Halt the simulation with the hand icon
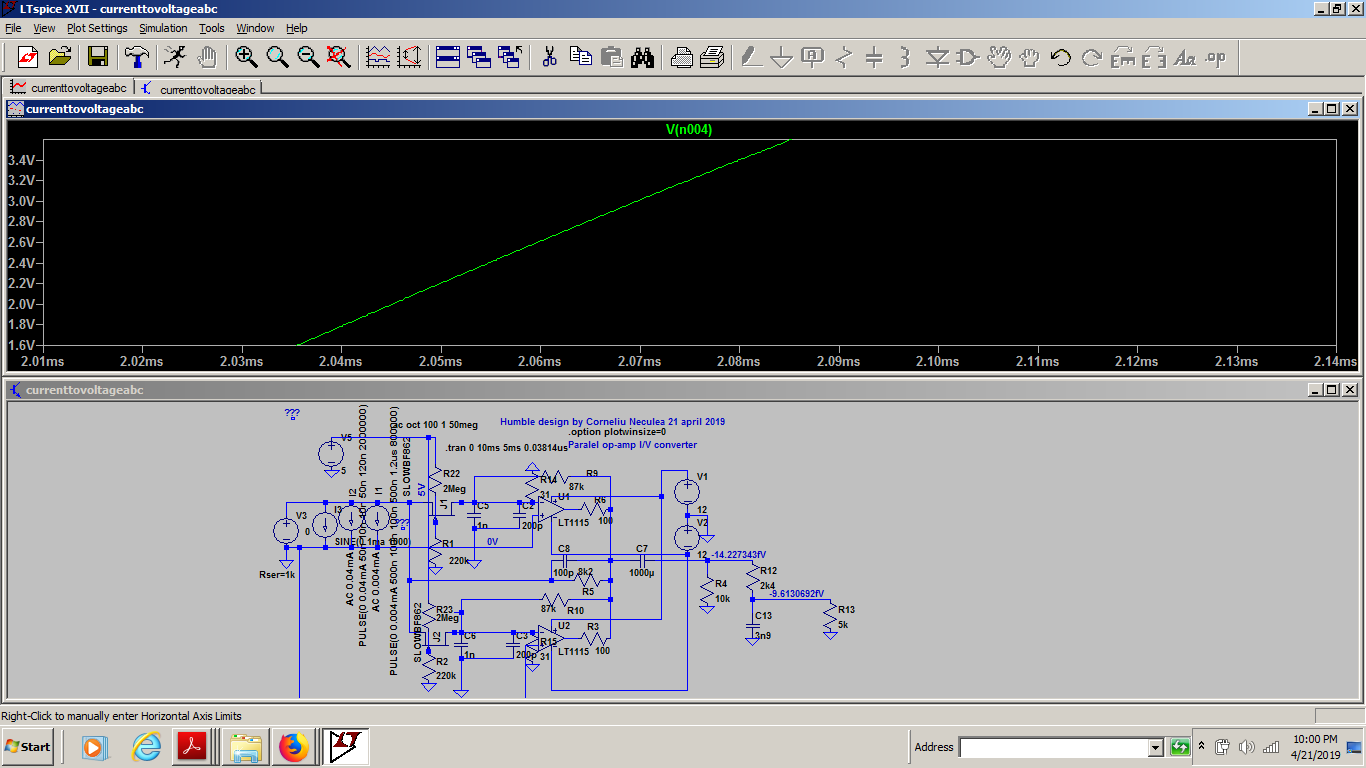The height and width of the screenshot is (768, 1366). pyautogui.click(x=207, y=57)
